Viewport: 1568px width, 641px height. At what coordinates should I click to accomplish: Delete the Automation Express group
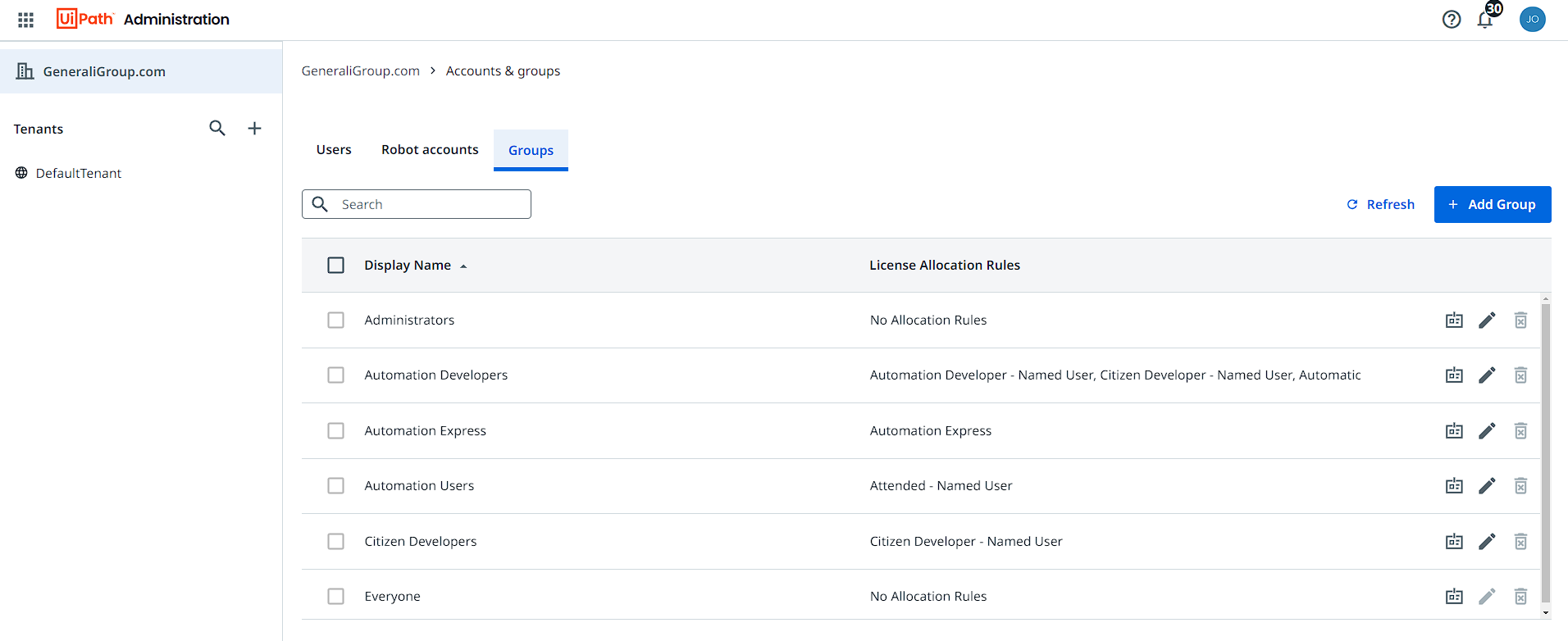pyautogui.click(x=1520, y=431)
